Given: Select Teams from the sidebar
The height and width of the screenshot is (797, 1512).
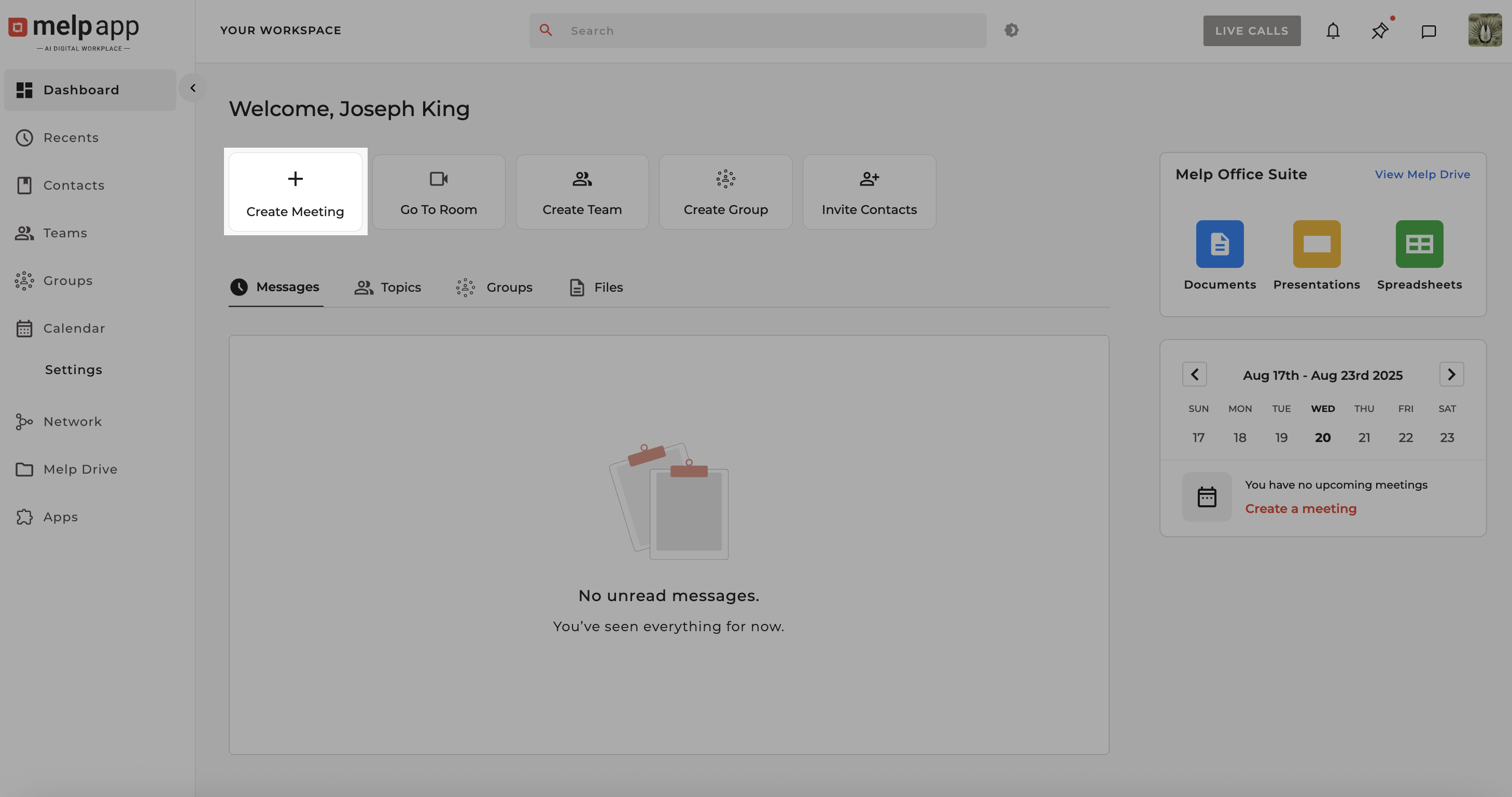Looking at the screenshot, I should [65, 233].
